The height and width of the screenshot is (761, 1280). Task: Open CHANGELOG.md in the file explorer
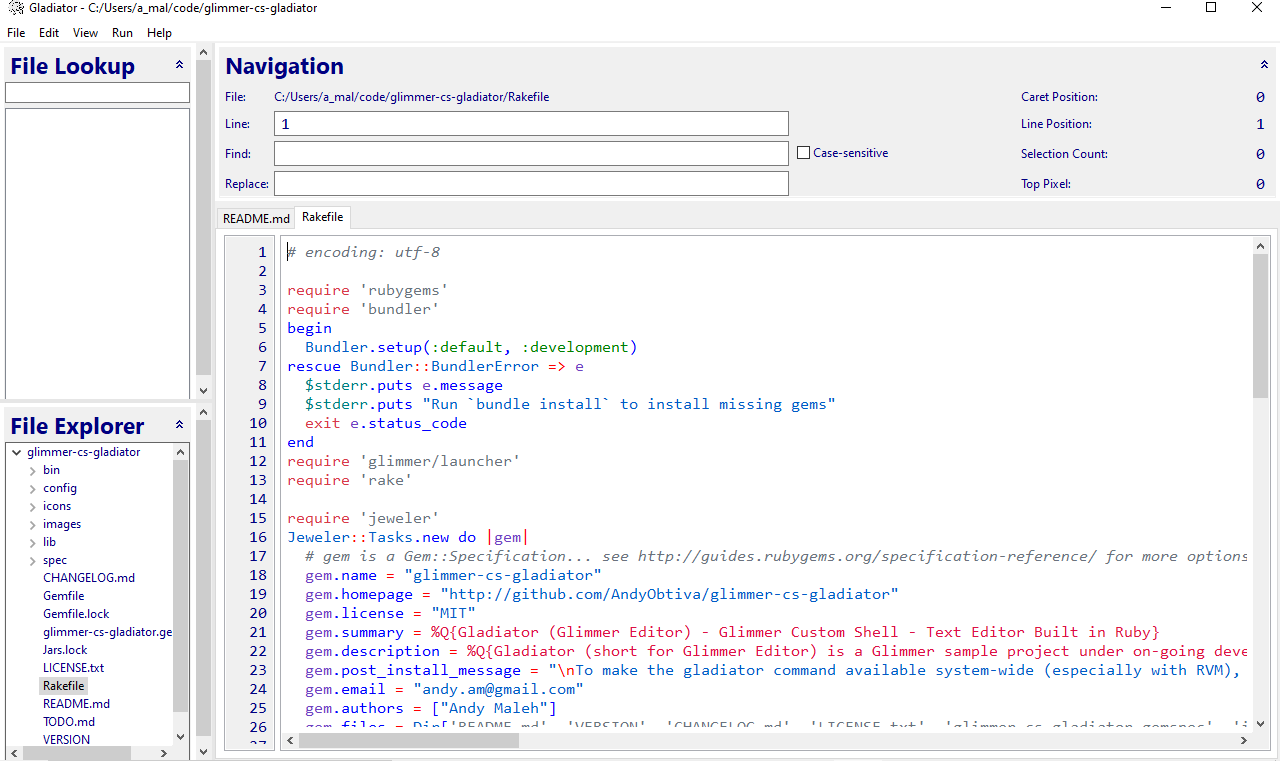pos(89,578)
